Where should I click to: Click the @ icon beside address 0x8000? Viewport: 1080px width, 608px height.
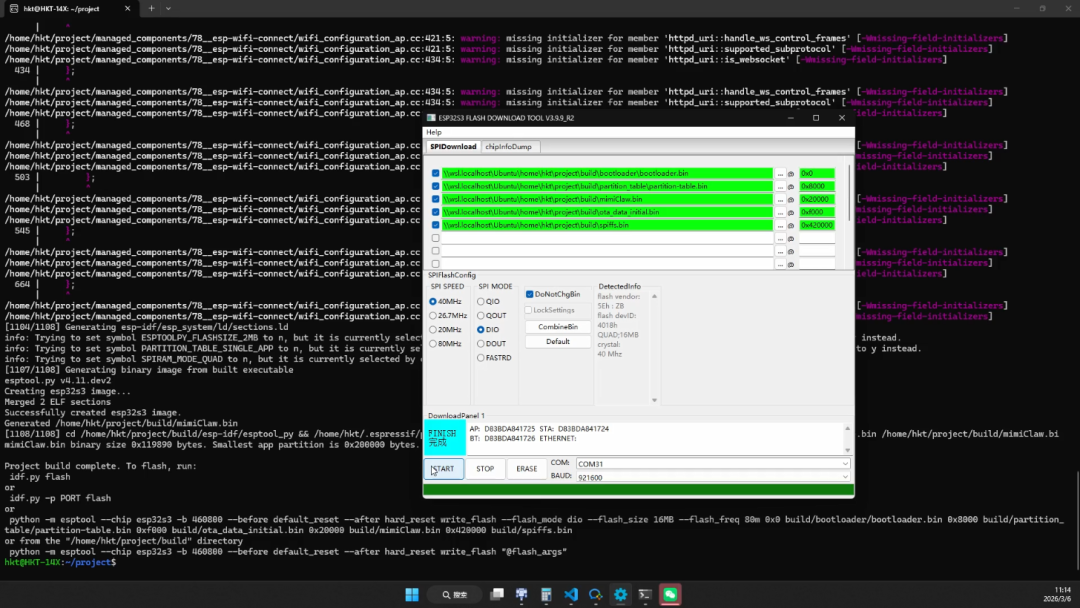[x=791, y=187]
